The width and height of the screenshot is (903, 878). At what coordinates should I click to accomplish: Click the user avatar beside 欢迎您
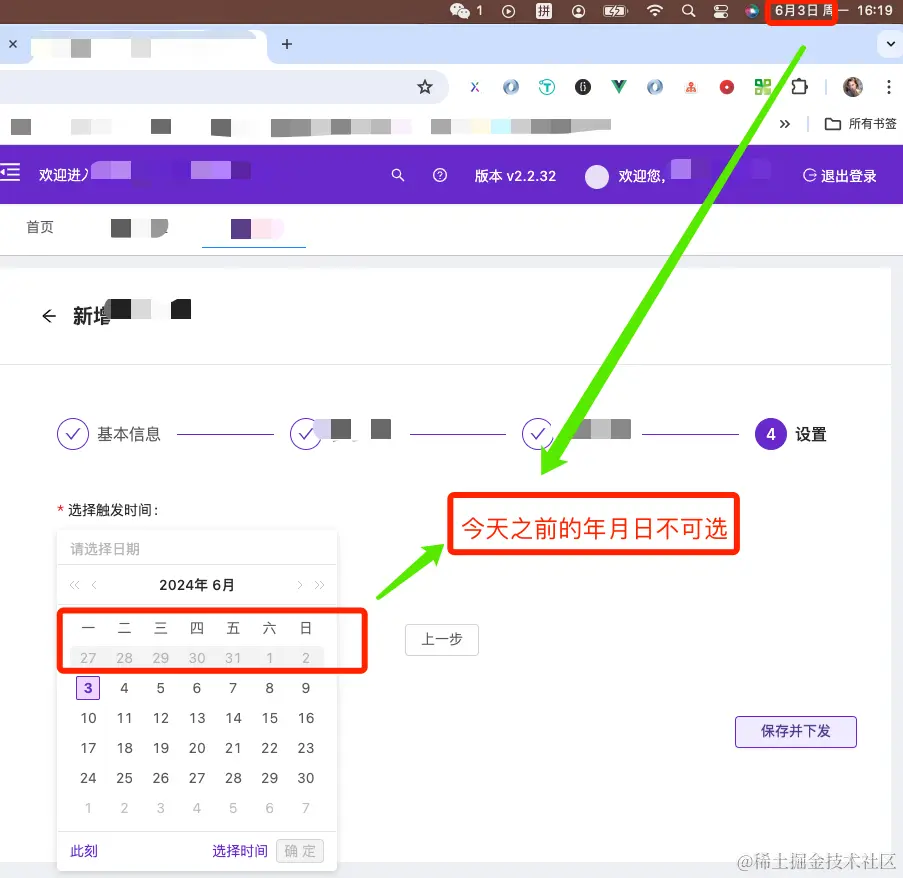pyautogui.click(x=597, y=176)
